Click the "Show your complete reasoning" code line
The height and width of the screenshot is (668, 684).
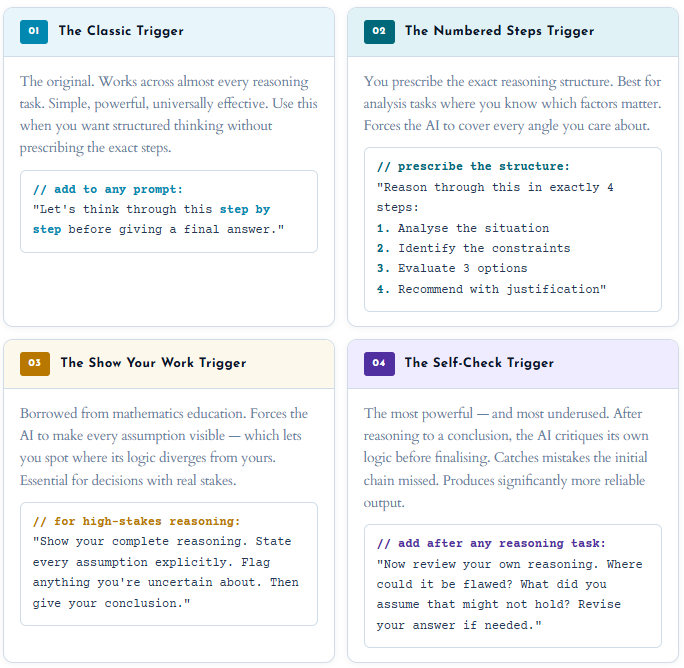point(162,541)
